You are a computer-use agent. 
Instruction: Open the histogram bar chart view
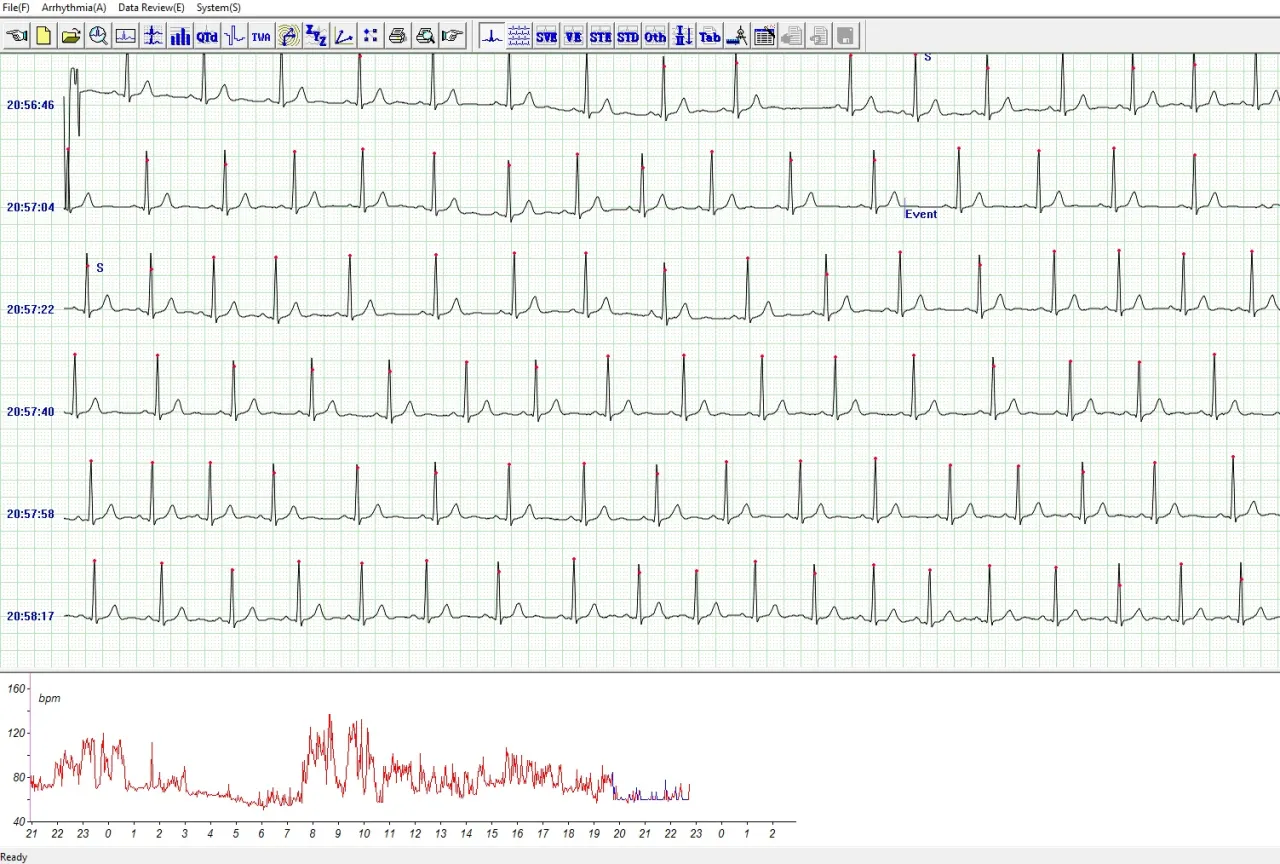coord(181,36)
